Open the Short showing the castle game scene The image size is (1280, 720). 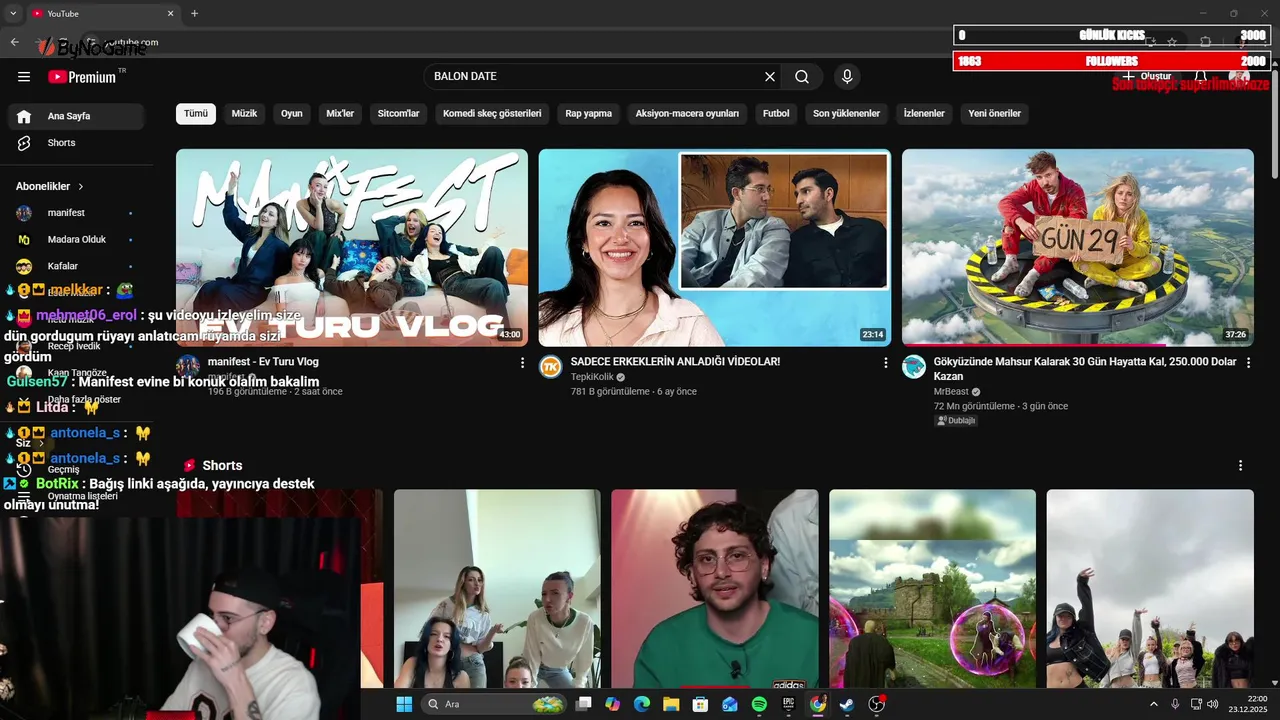pos(933,589)
